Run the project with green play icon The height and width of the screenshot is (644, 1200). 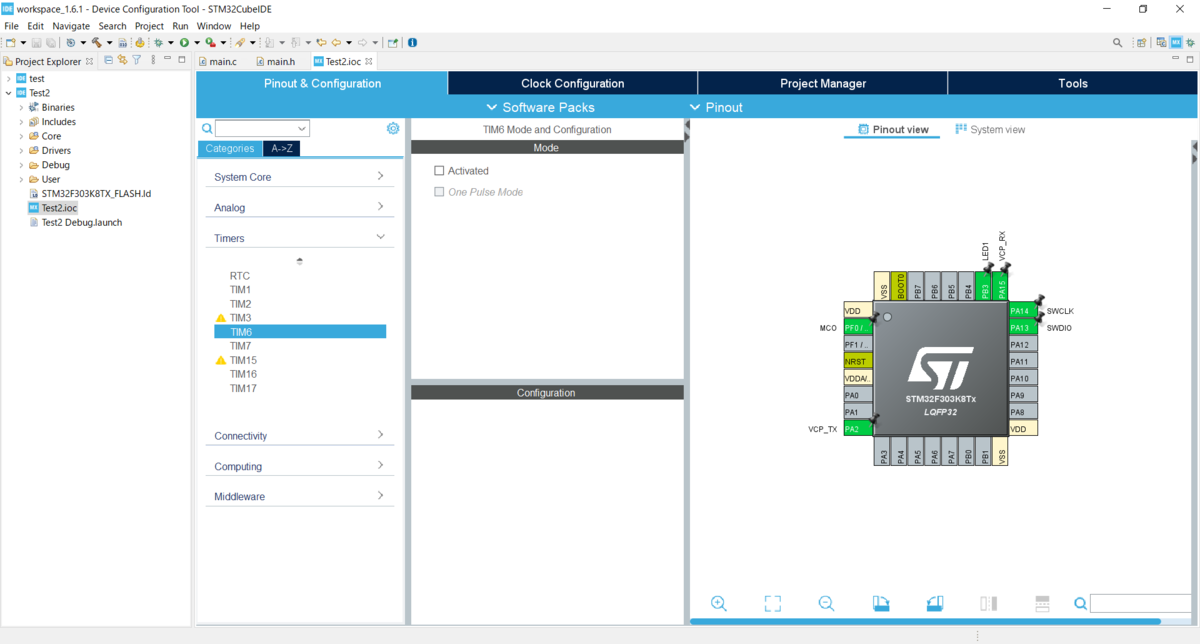(x=184, y=43)
